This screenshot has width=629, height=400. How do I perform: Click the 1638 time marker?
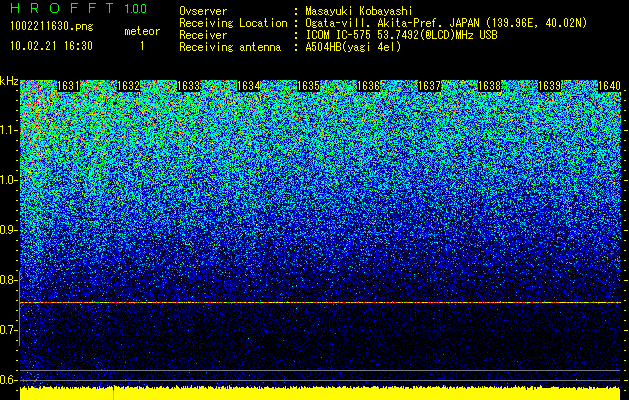tap(490, 86)
